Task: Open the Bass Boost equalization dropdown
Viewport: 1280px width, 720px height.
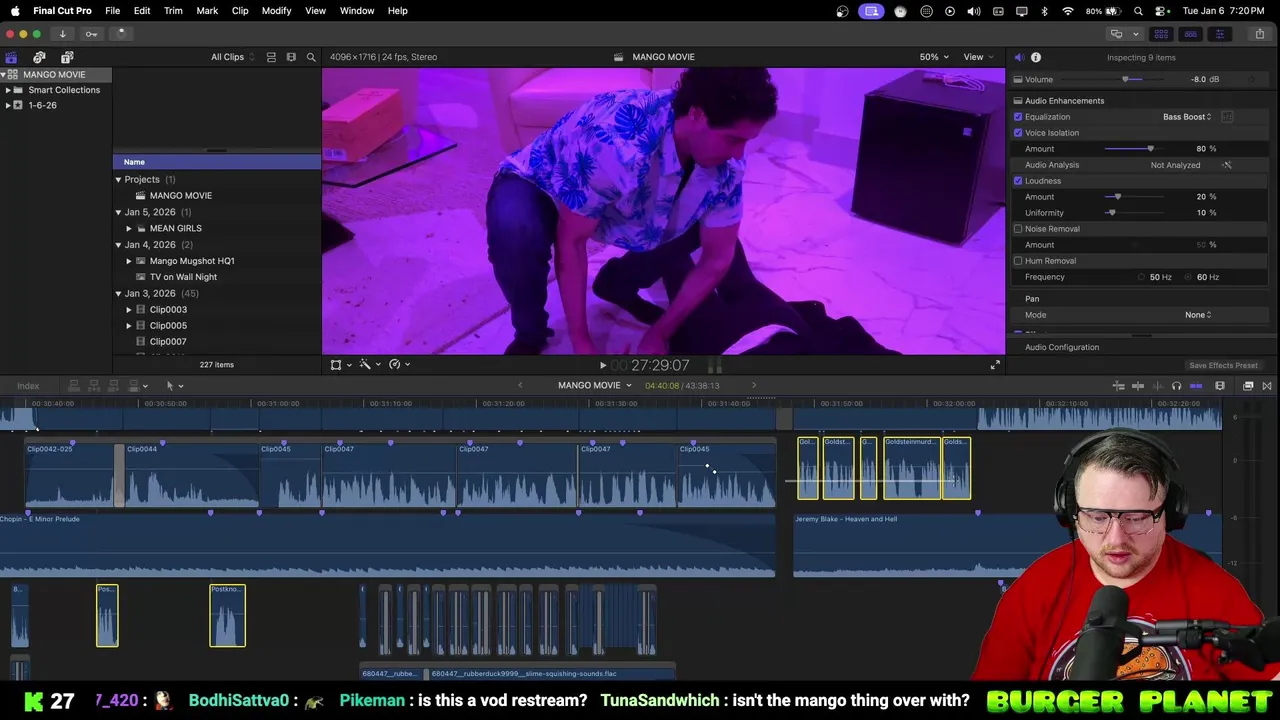Action: tap(1187, 117)
